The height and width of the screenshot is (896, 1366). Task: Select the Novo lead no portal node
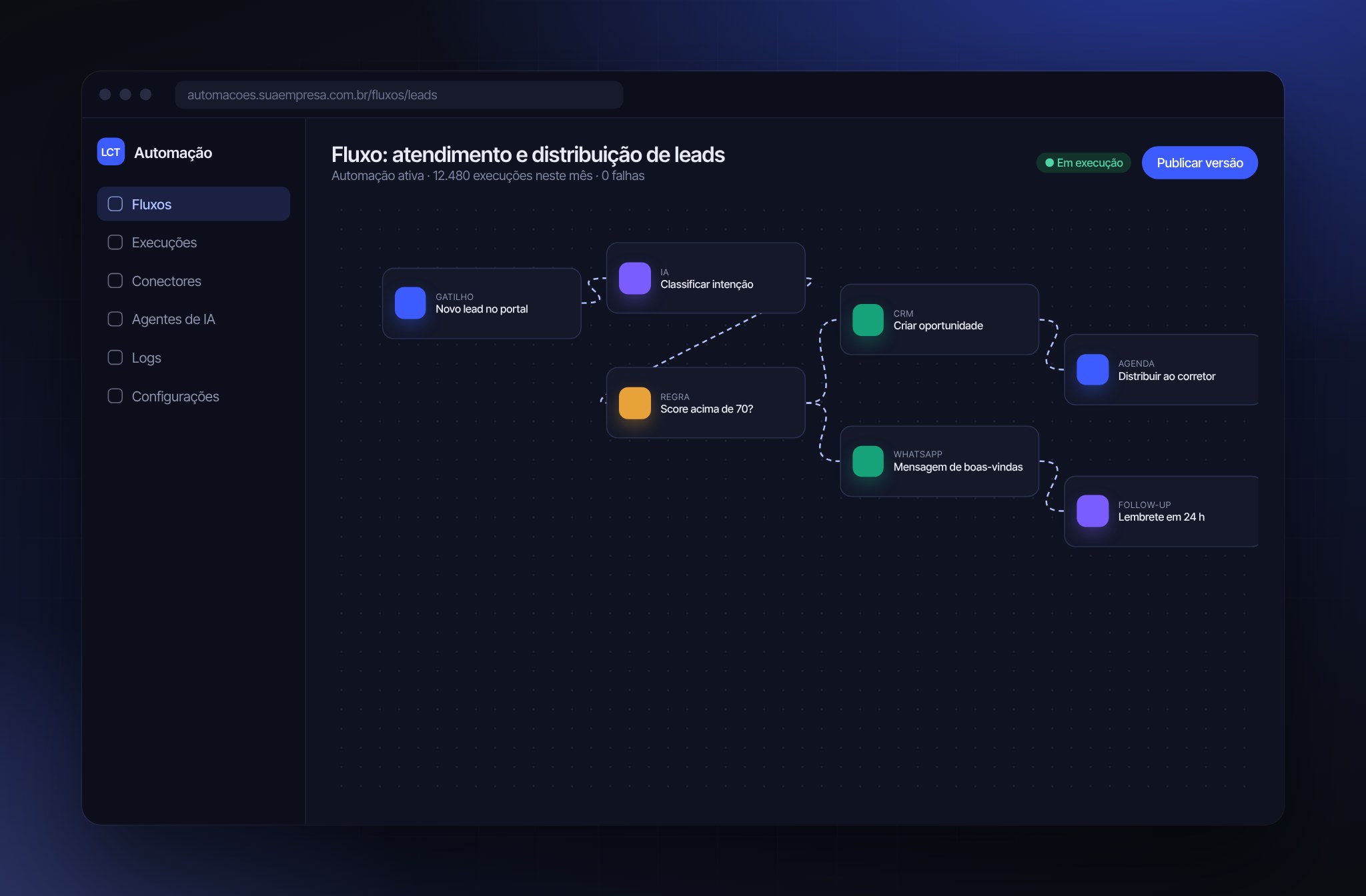pyautogui.click(x=482, y=303)
